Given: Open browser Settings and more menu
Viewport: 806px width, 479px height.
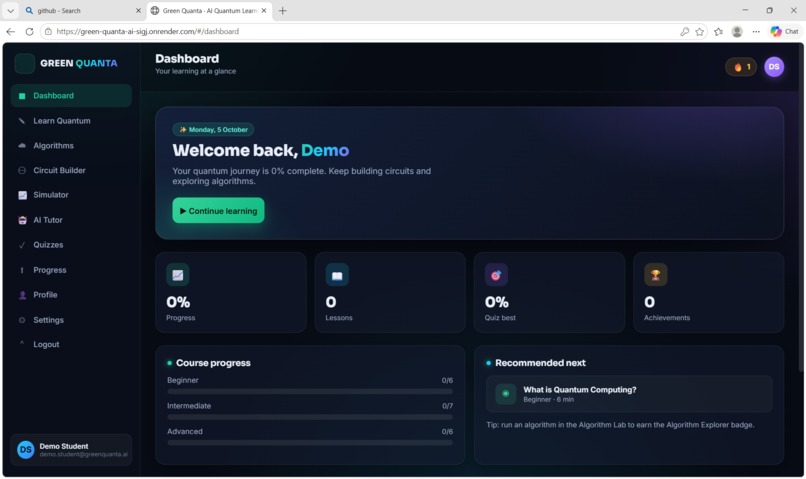Looking at the screenshot, I should (756, 31).
